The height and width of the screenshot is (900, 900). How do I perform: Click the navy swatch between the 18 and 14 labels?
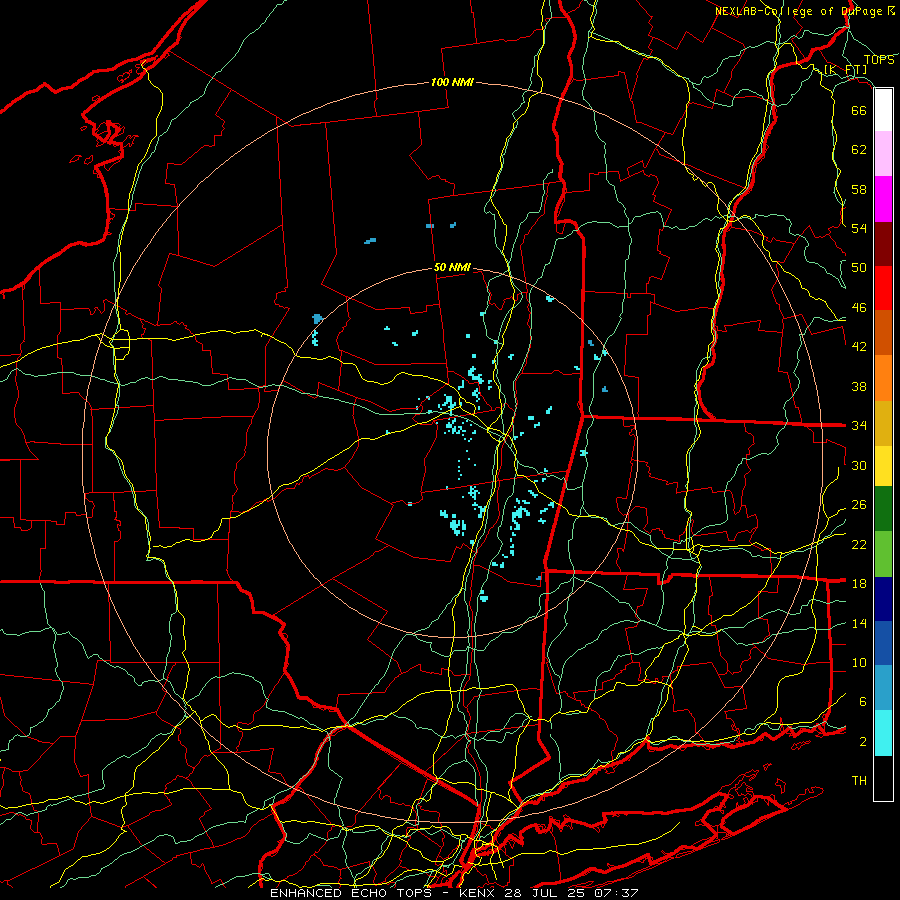coord(883,599)
